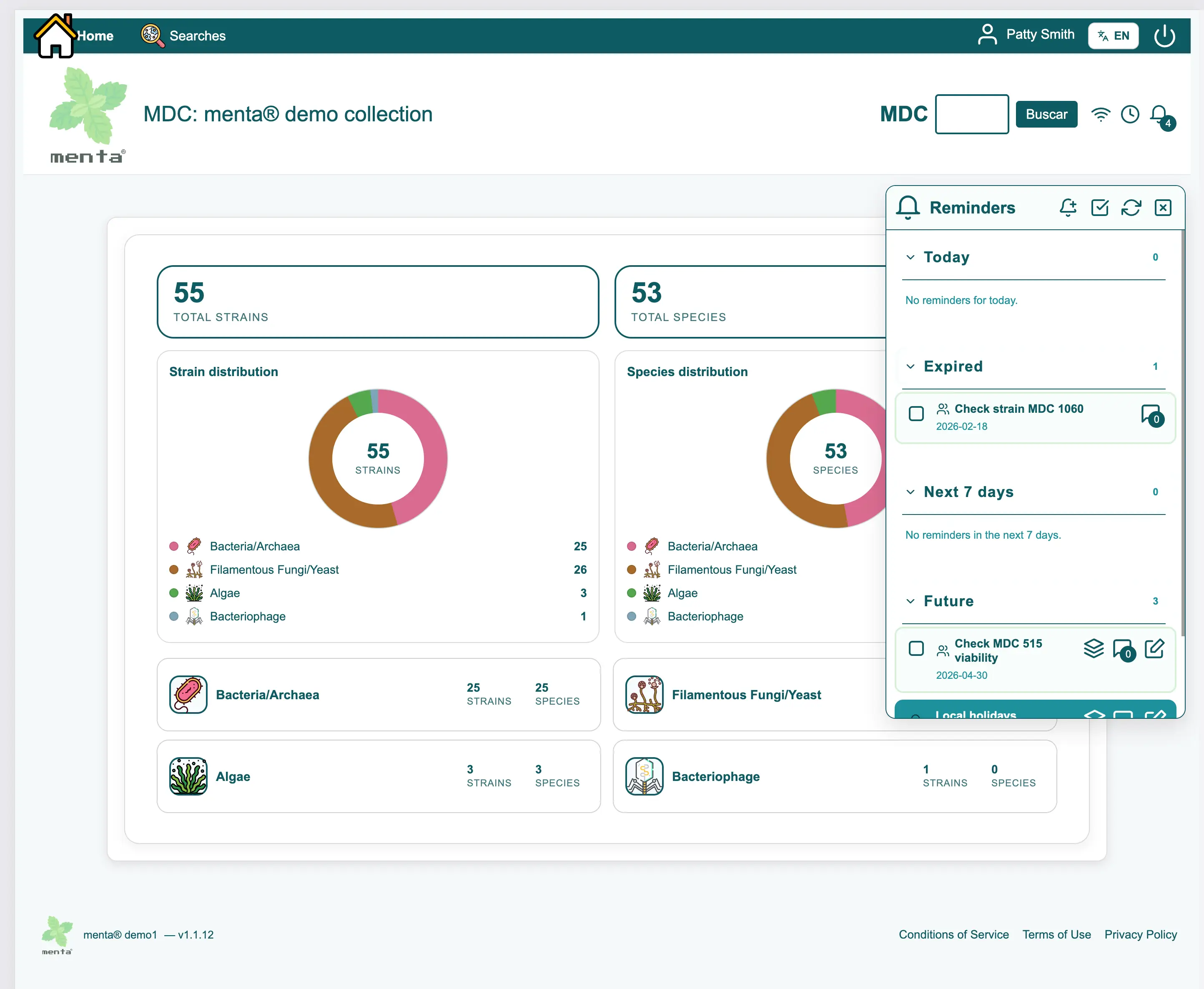Click the power logout icon
Image resolution: width=1204 pixels, height=989 pixels.
point(1164,36)
